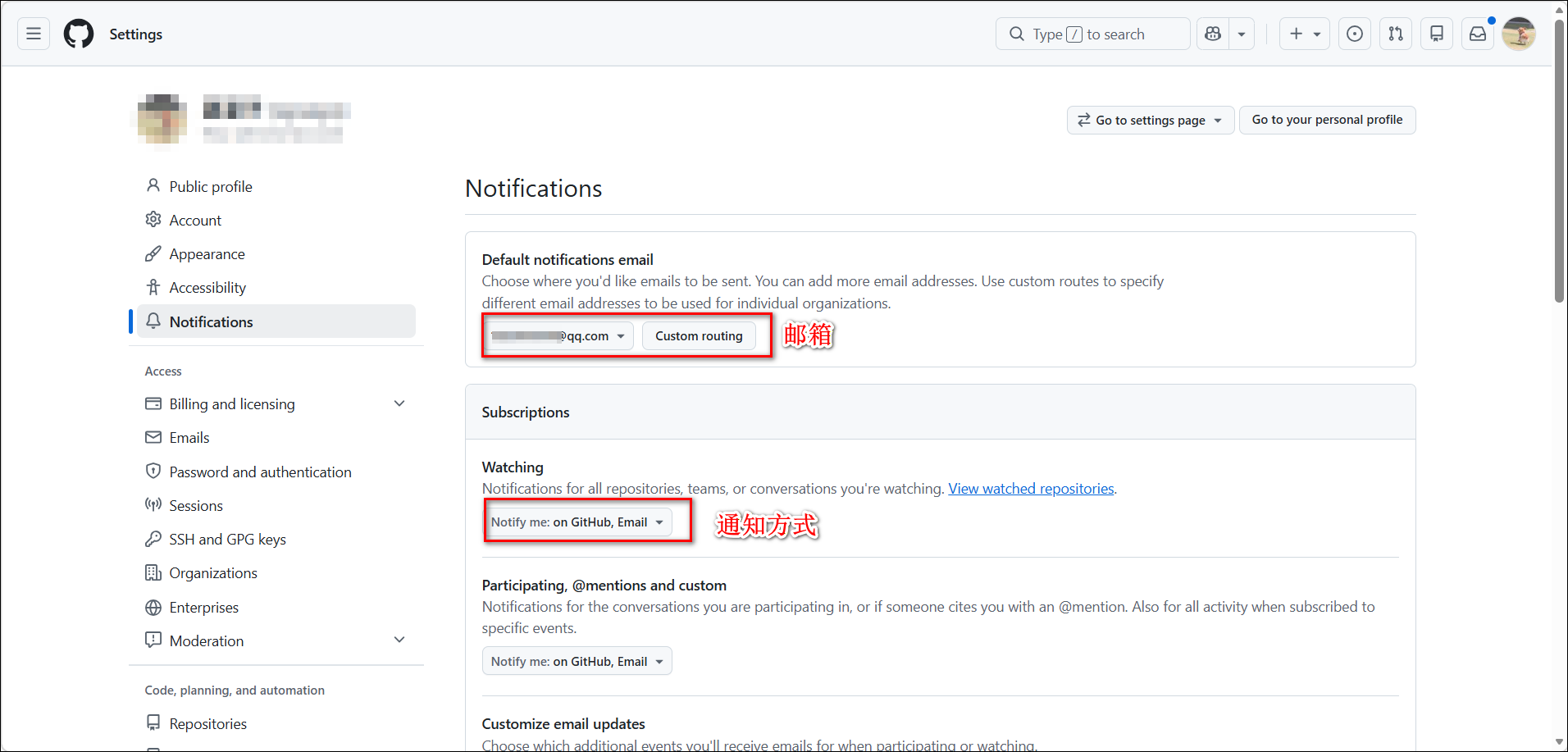1568x752 pixels.
Task: Expand the Billing and licensing section
Action: point(399,403)
